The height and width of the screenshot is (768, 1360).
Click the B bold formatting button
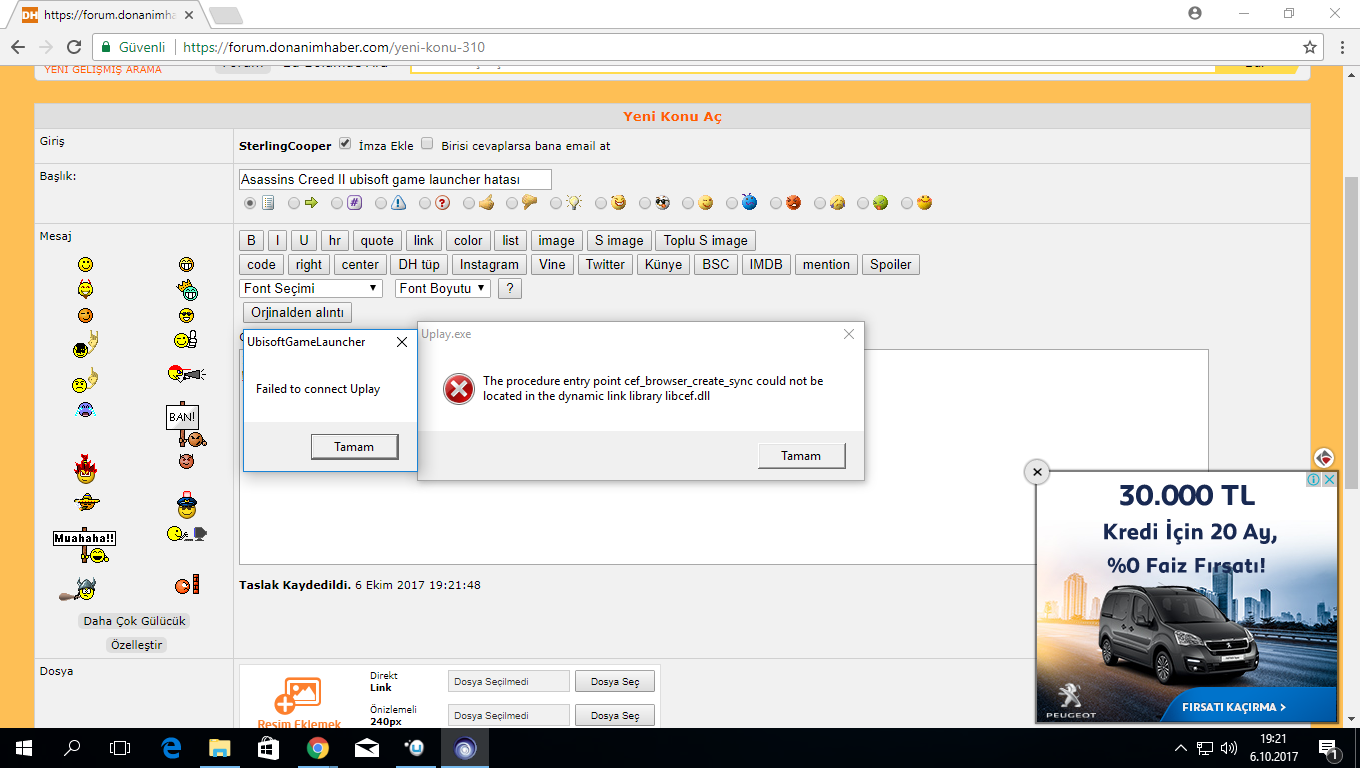[x=251, y=240]
